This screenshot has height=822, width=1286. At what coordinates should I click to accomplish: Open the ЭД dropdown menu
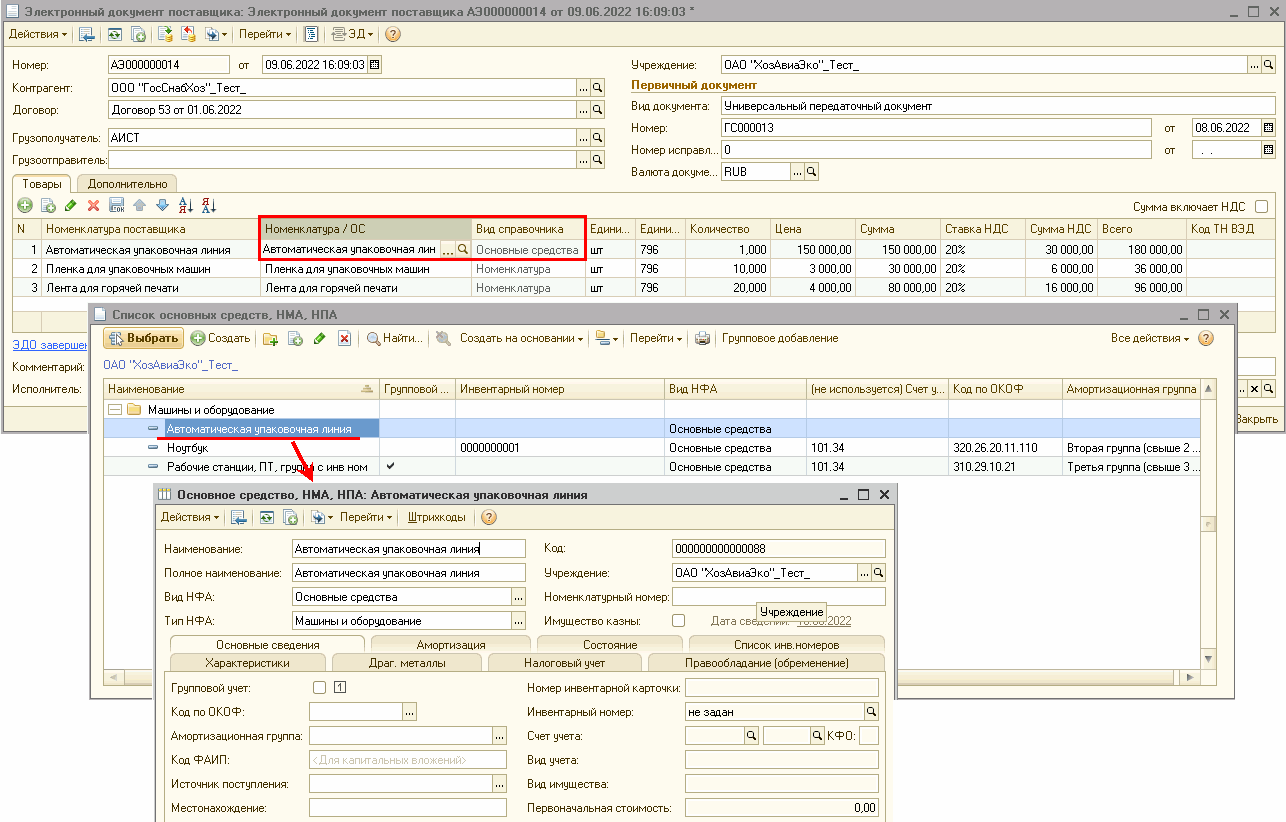pos(353,34)
